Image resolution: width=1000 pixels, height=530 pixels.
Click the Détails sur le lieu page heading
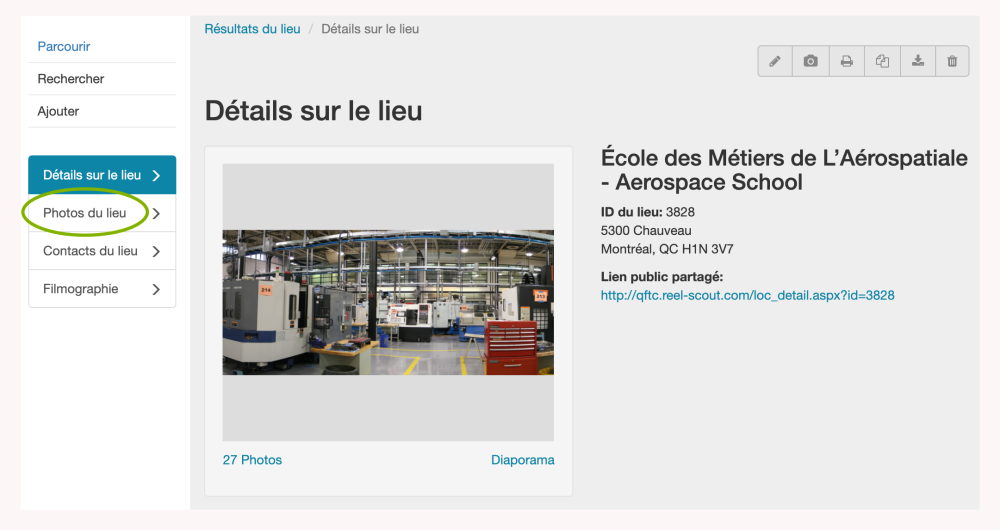[313, 111]
